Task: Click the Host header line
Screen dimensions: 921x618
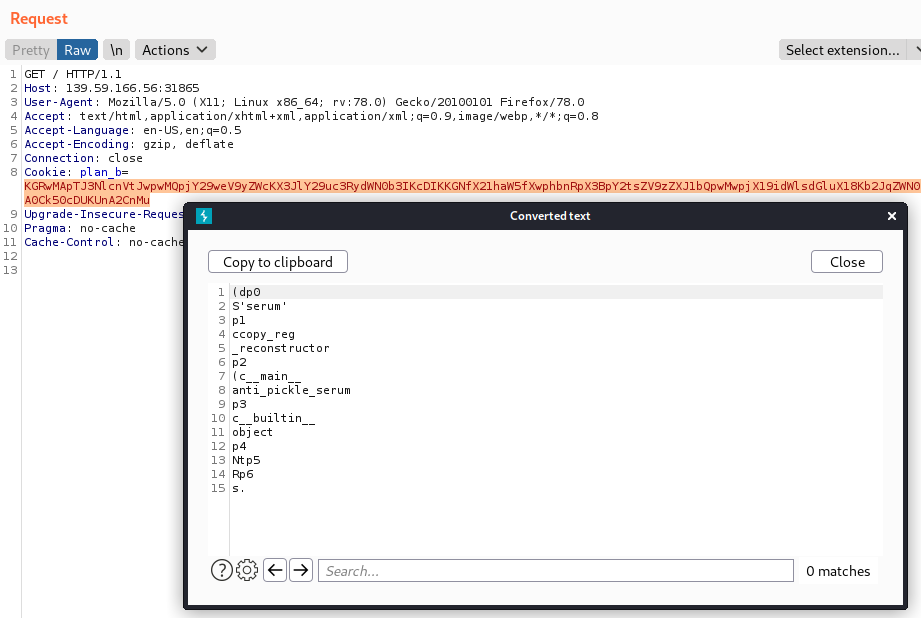Action: (x=111, y=88)
